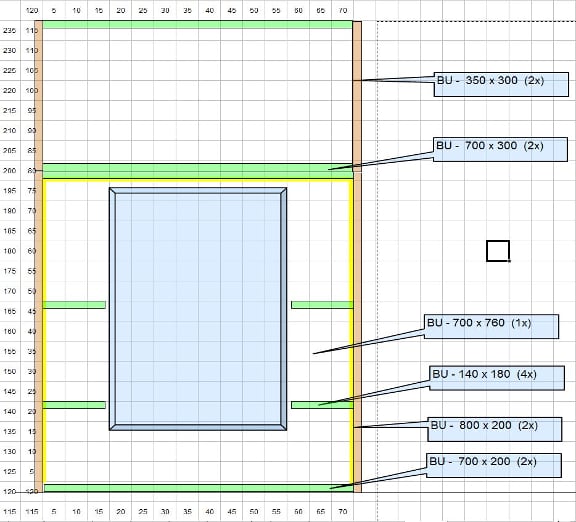Click the lower left short green shelf
Image resolution: width=576 pixels, height=522 pixels.
[x=74, y=405]
